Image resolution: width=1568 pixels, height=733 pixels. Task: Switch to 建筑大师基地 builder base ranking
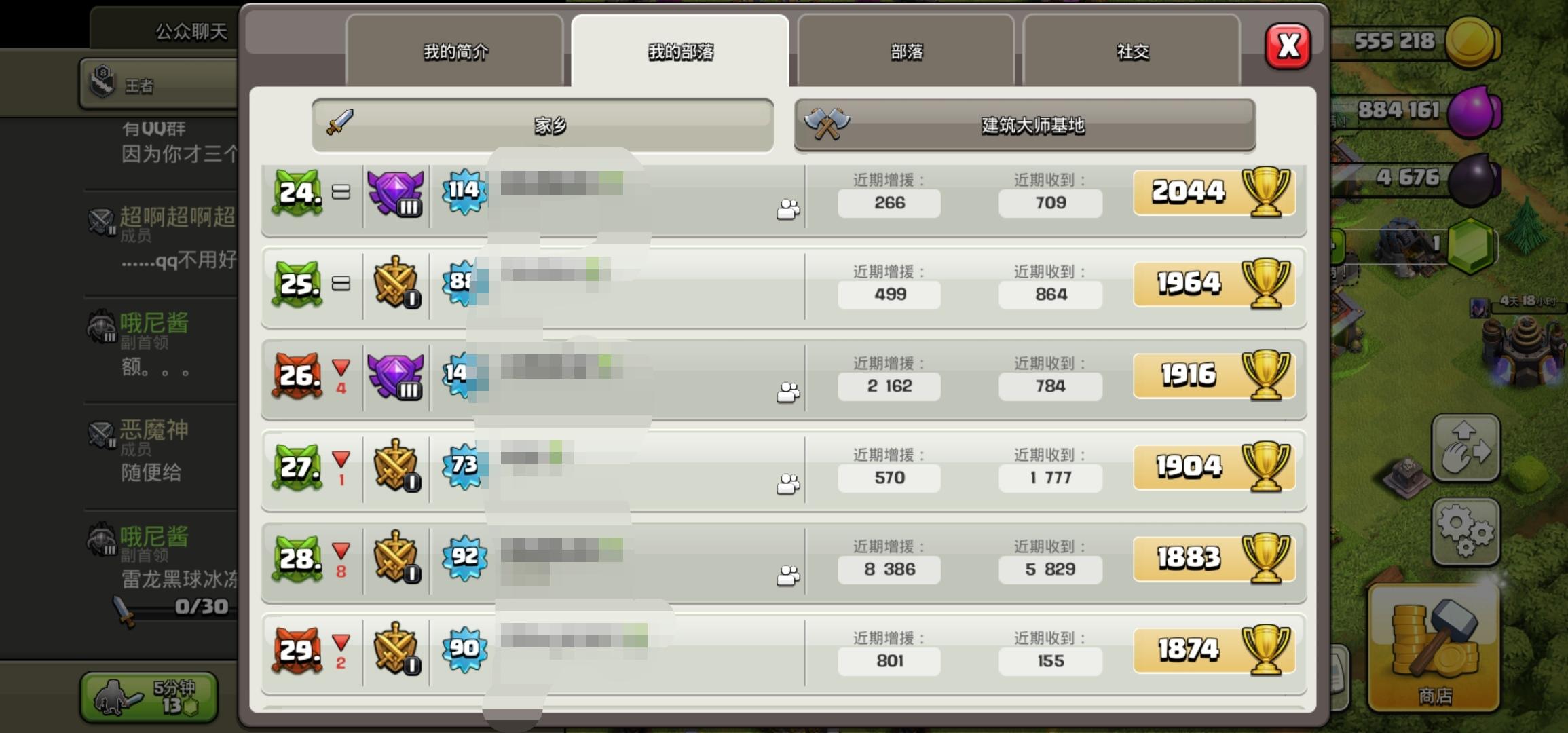[x=1025, y=126]
